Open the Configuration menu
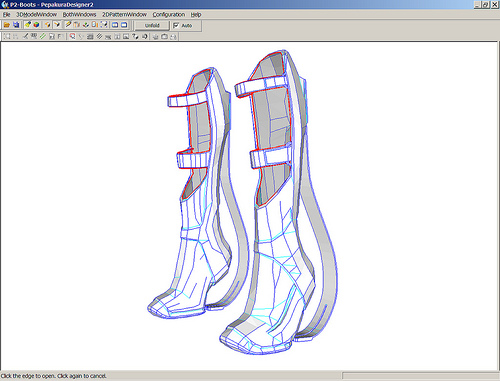Image resolution: width=500 pixels, height=381 pixels. pyautogui.click(x=169, y=15)
